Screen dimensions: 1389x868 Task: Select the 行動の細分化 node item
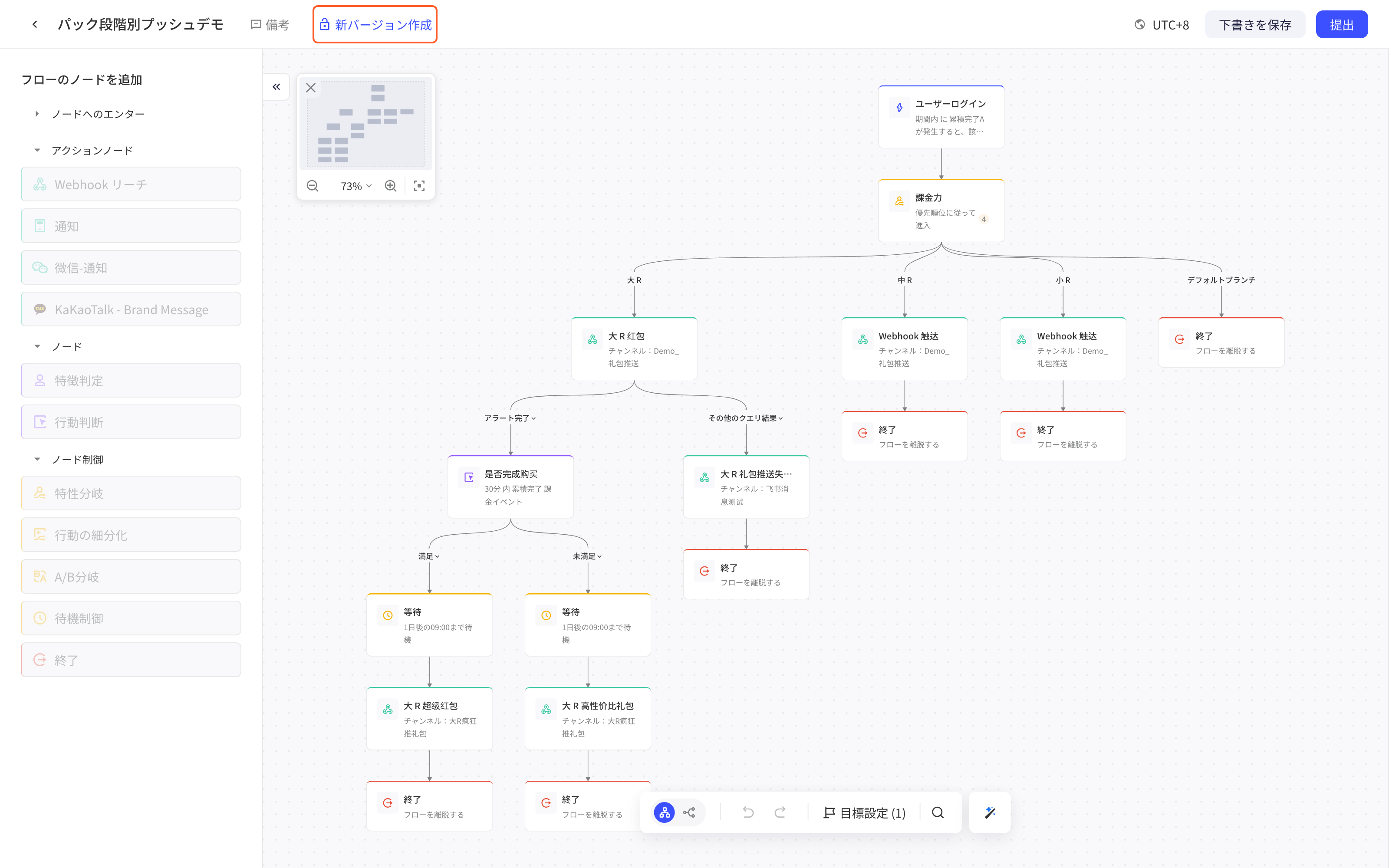click(131, 535)
